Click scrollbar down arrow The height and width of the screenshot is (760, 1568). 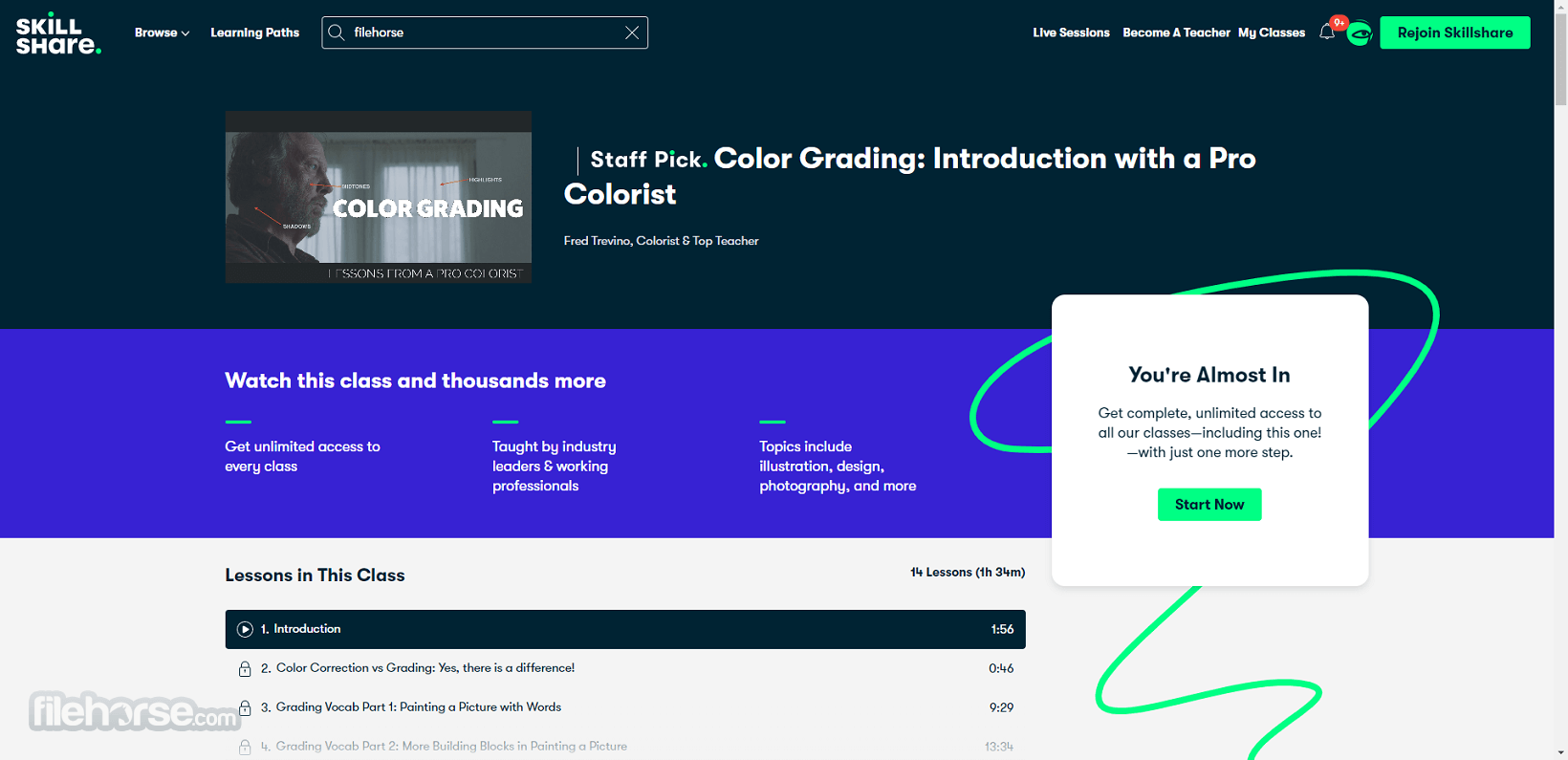(x=1560, y=752)
